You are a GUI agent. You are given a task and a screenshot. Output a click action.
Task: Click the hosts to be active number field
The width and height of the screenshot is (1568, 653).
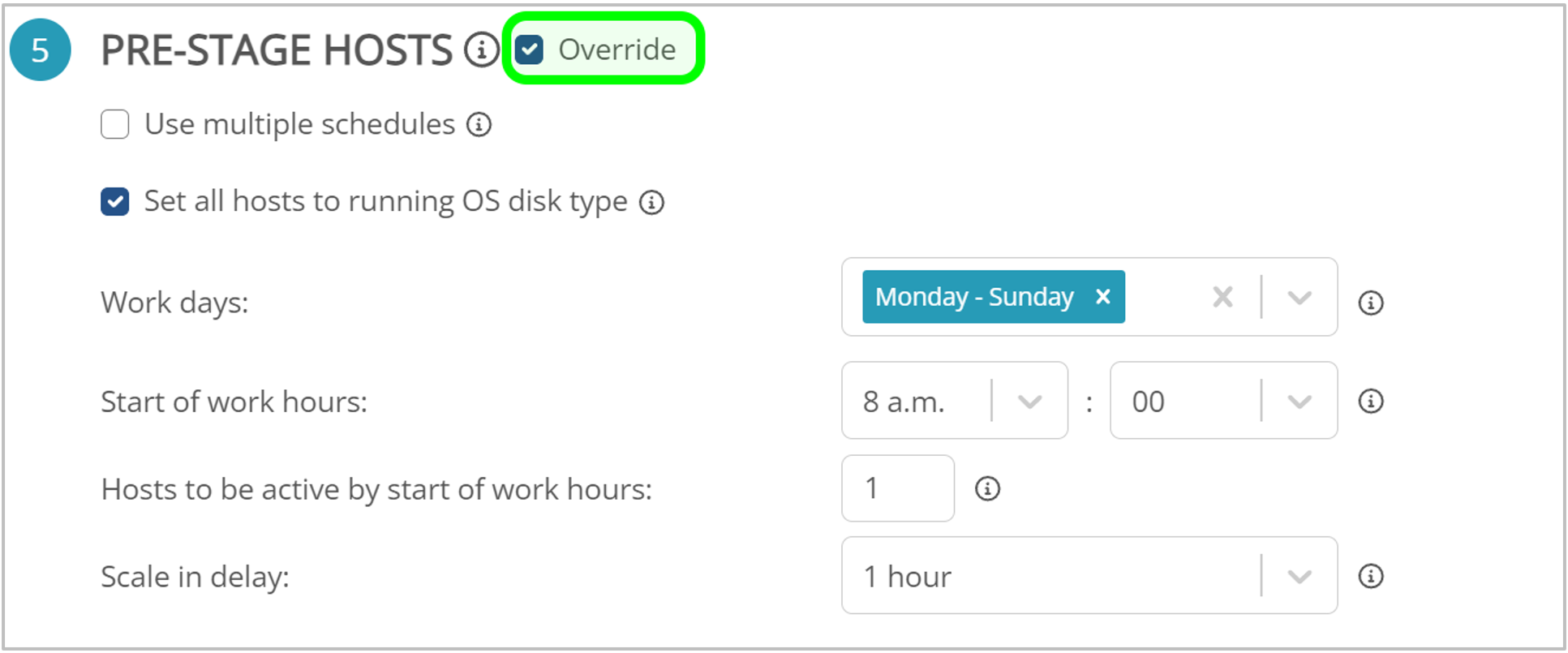pyautogui.click(x=897, y=488)
